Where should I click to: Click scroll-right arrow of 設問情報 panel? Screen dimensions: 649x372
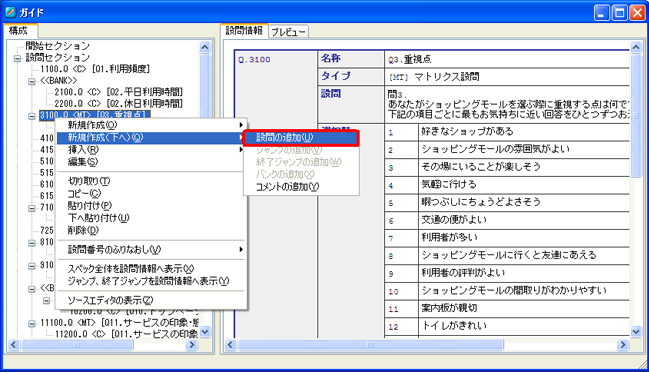pos(623,345)
